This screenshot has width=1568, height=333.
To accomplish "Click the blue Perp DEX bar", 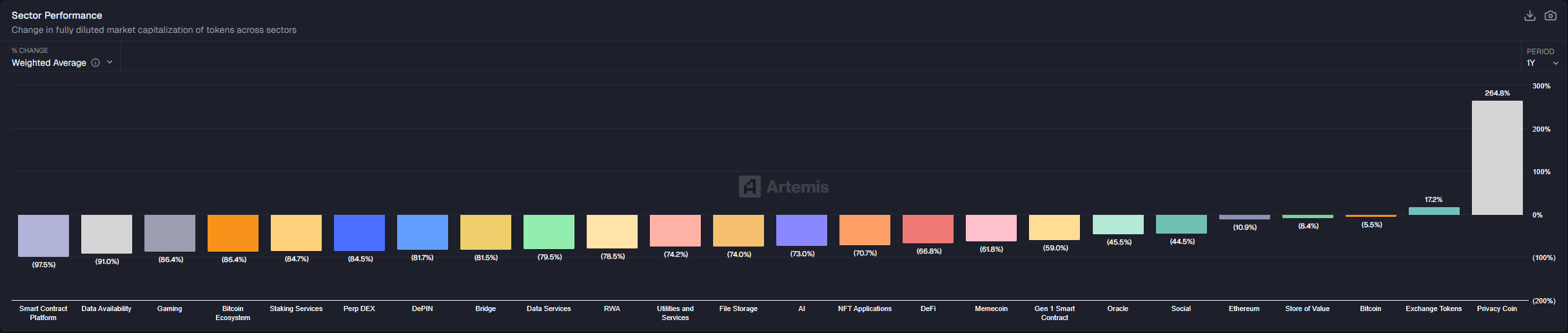I will click(359, 232).
